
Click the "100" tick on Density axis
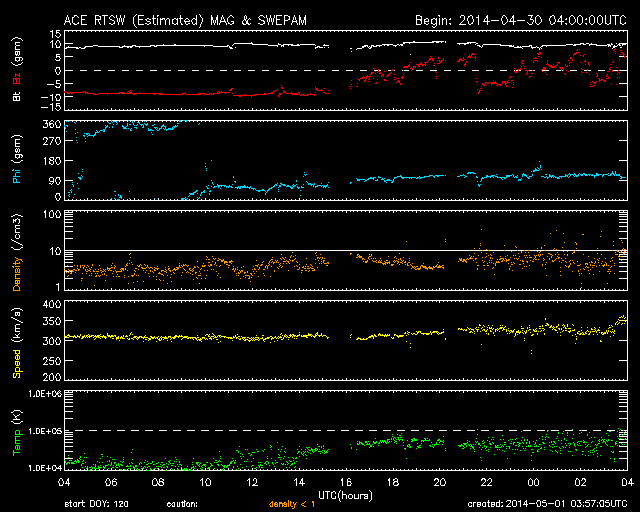pos(55,214)
